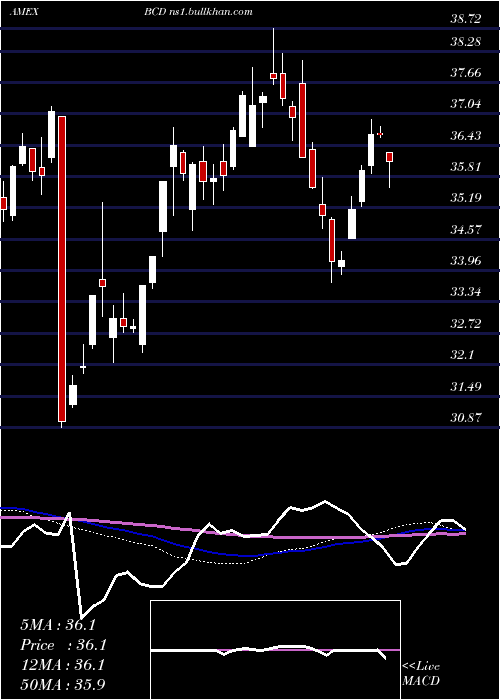Click the 38.72 price axis label
Viewport: 500px width, 700px height.
(x=466, y=19)
